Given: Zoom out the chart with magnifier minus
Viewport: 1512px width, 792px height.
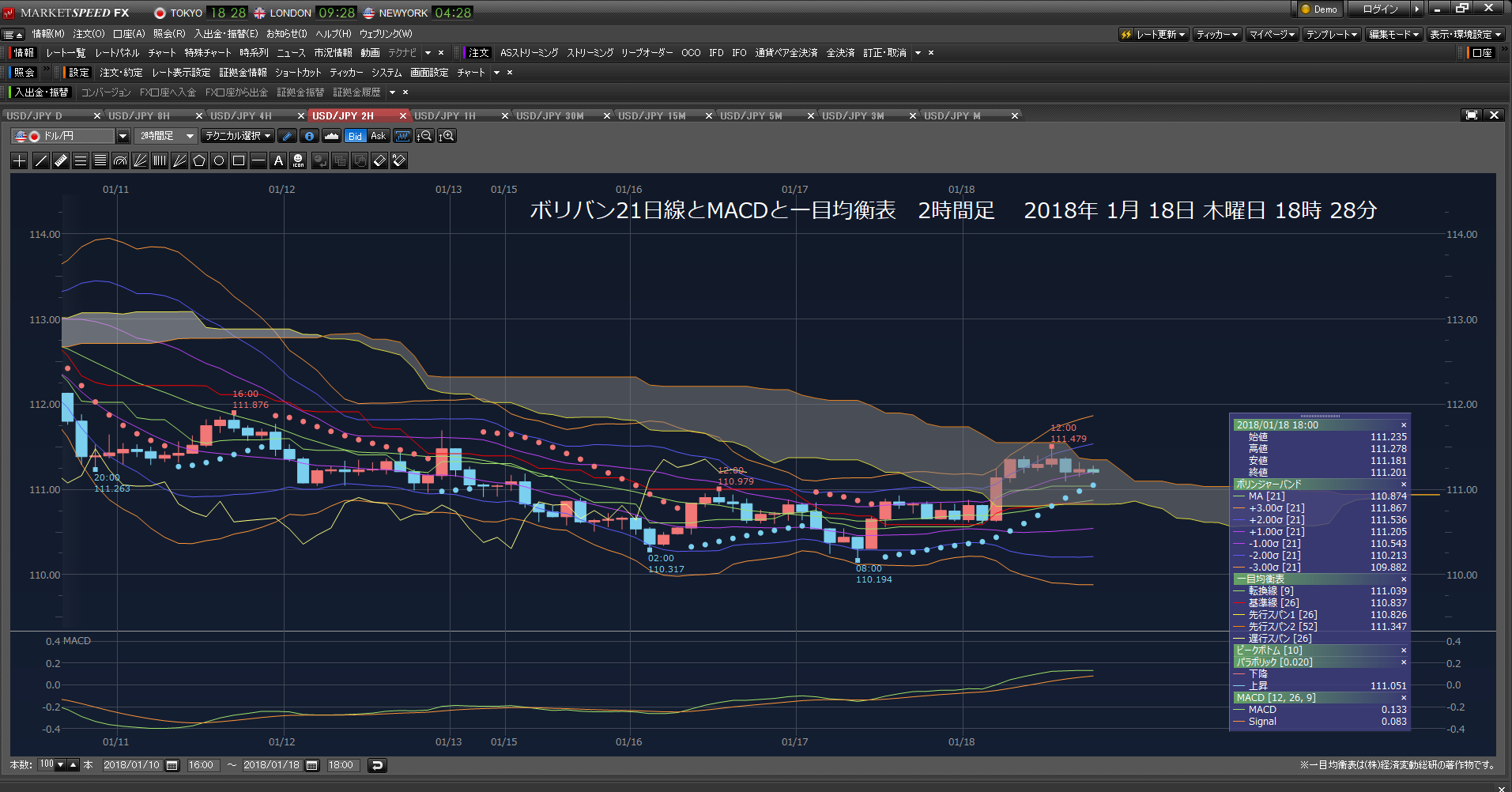Looking at the screenshot, I should coord(424,136).
